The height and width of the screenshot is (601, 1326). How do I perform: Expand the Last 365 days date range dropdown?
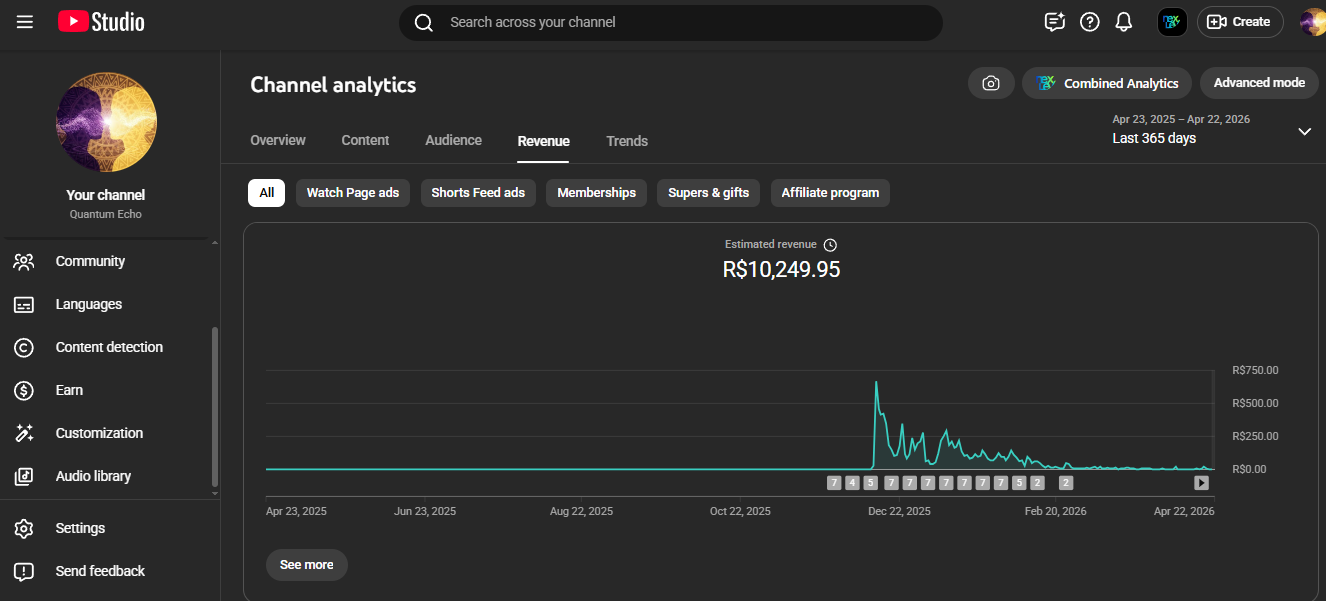[x=1304, y=131]
